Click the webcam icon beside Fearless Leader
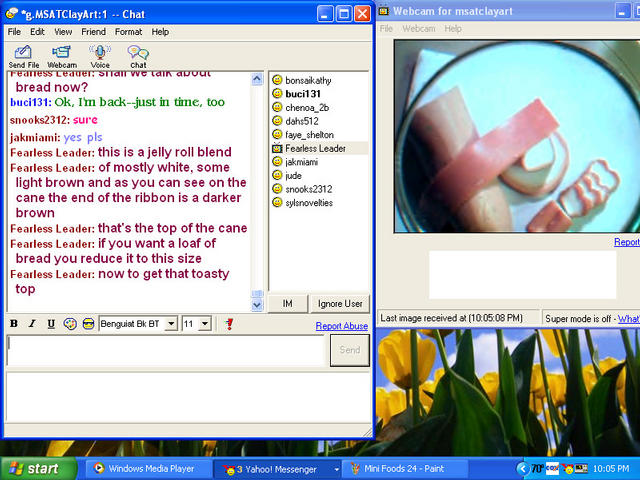Screen dimensions: 640x480 277,148
